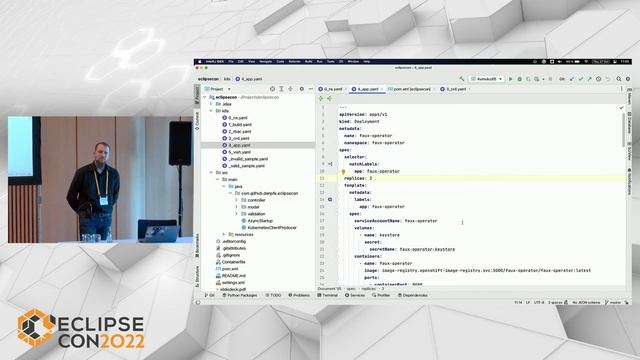Open the Services tool window
The width and height of the screenshot is (640, 360).
pos(355,295)
